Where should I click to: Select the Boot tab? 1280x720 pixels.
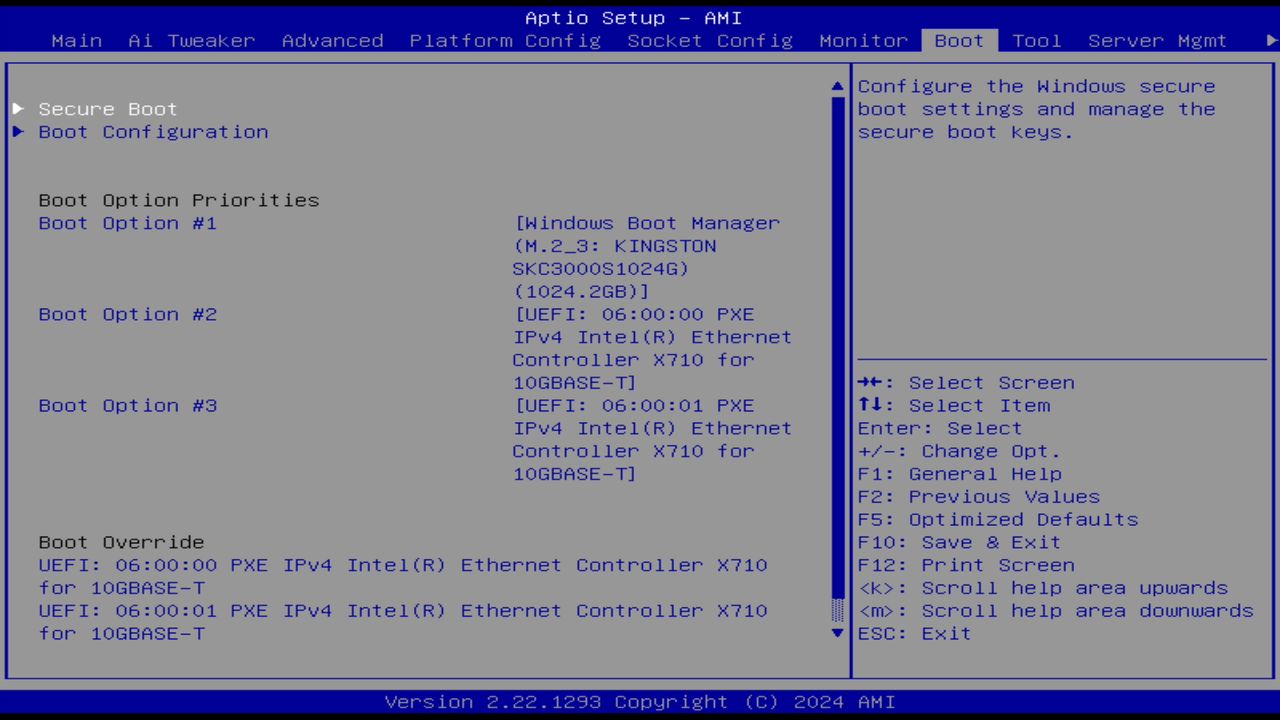click(959, 41)
